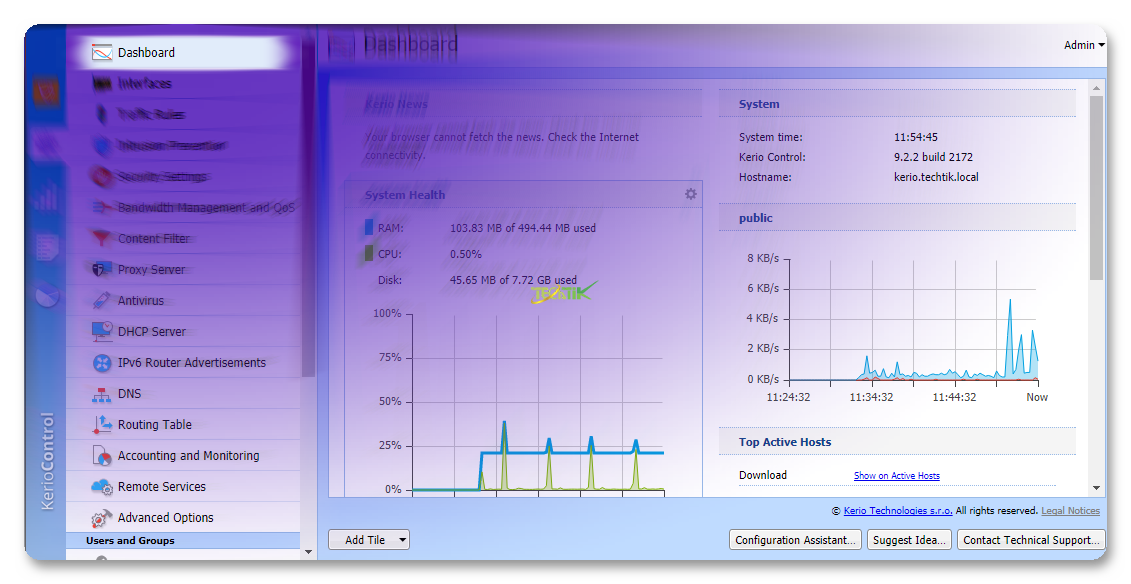Click the Remote Services cloud icon
Viewport: 1131px width, 584px height.
point(101,487)
